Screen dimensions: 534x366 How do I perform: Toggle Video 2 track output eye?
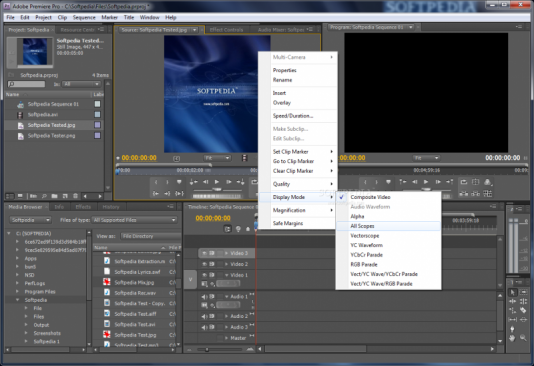(x=204, y=264)
